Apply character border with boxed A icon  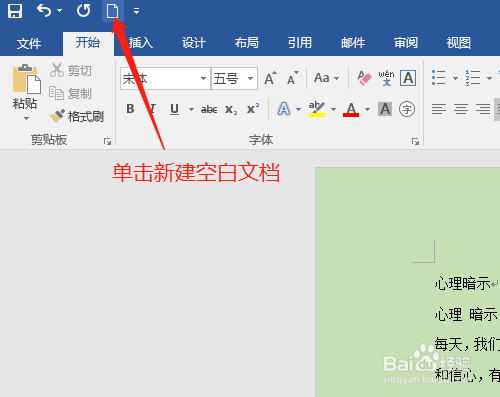coord(408,78)
